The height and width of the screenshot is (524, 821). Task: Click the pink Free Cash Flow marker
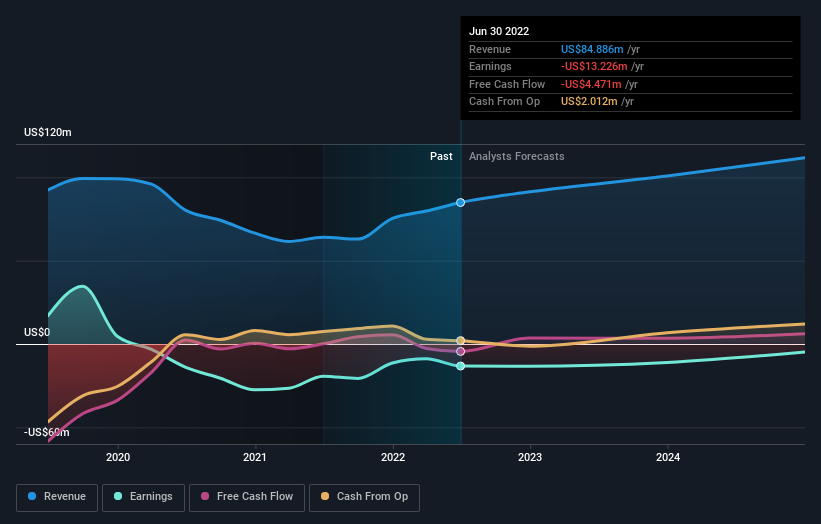(x=460, y=351)
